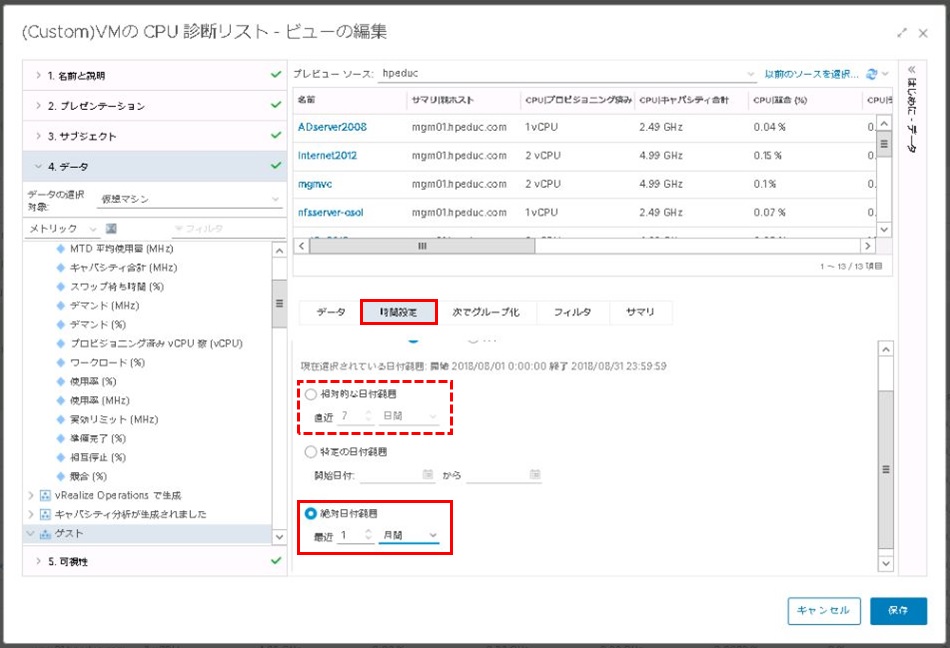Screen dimensions: 950x648
Task: Open the メトリック type dropdown
Action: [x=62, y=228]
